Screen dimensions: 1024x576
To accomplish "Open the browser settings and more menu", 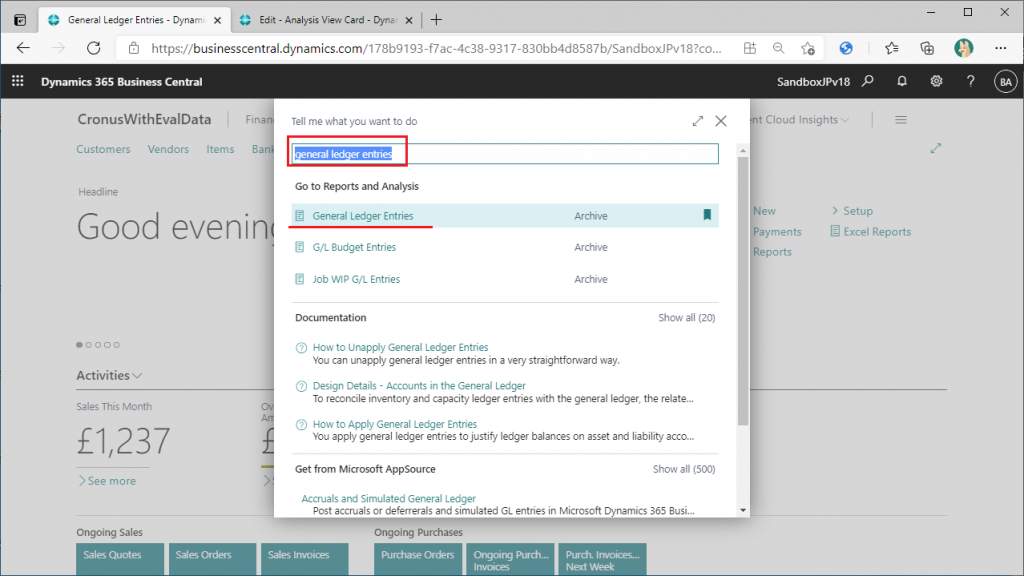I will click(1000, 48).
